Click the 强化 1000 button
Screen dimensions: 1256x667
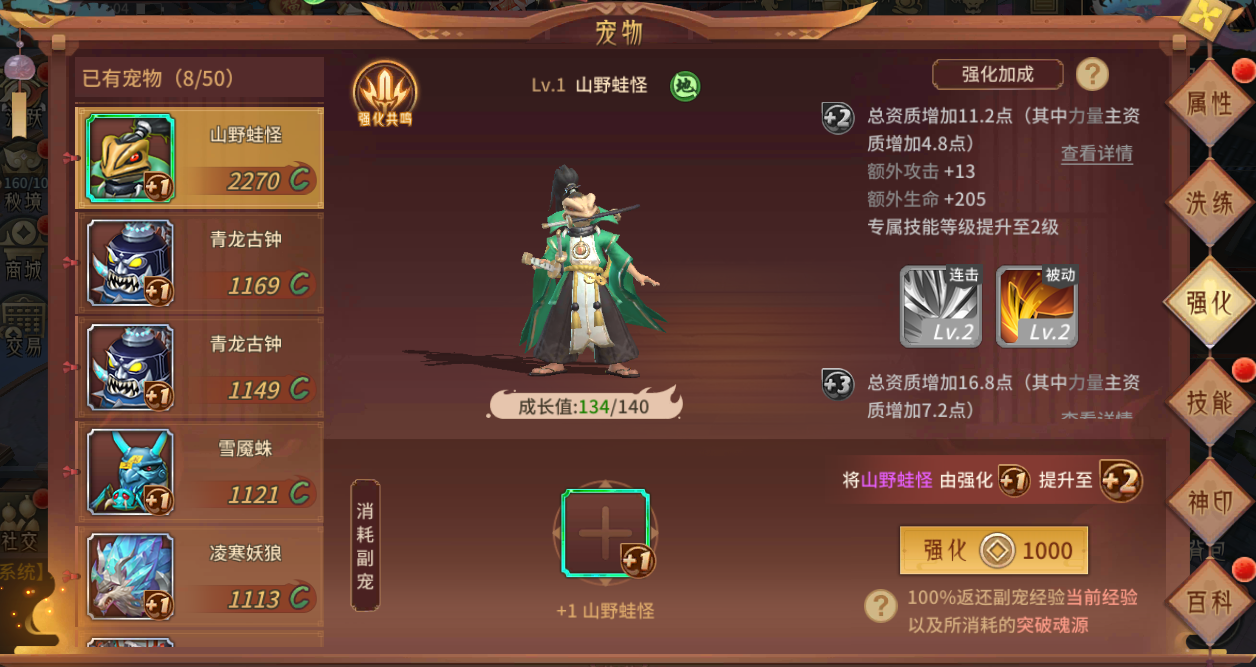click(993, 550)
